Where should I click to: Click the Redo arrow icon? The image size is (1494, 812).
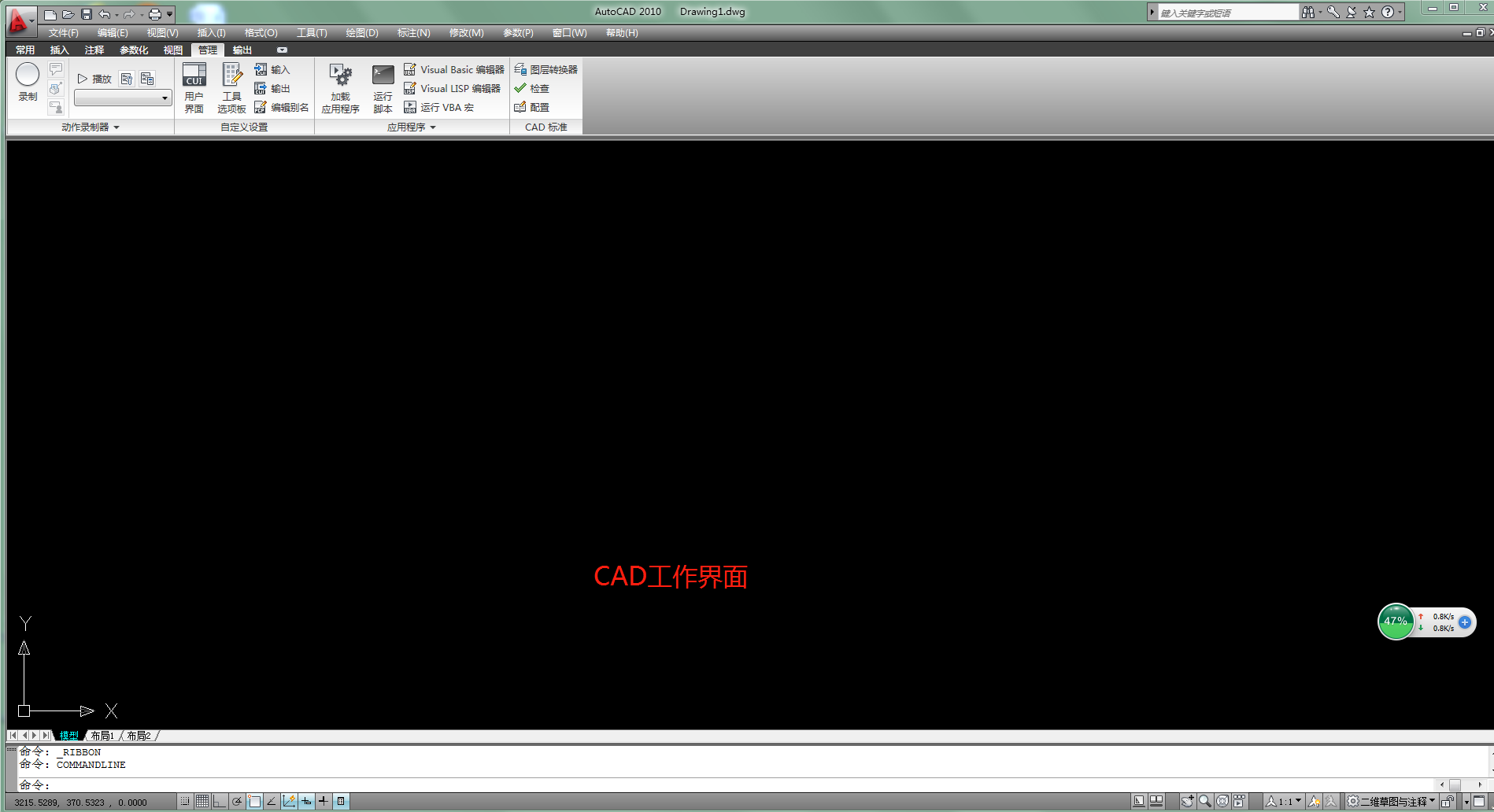pyautogui.click(x=129, y=14)
